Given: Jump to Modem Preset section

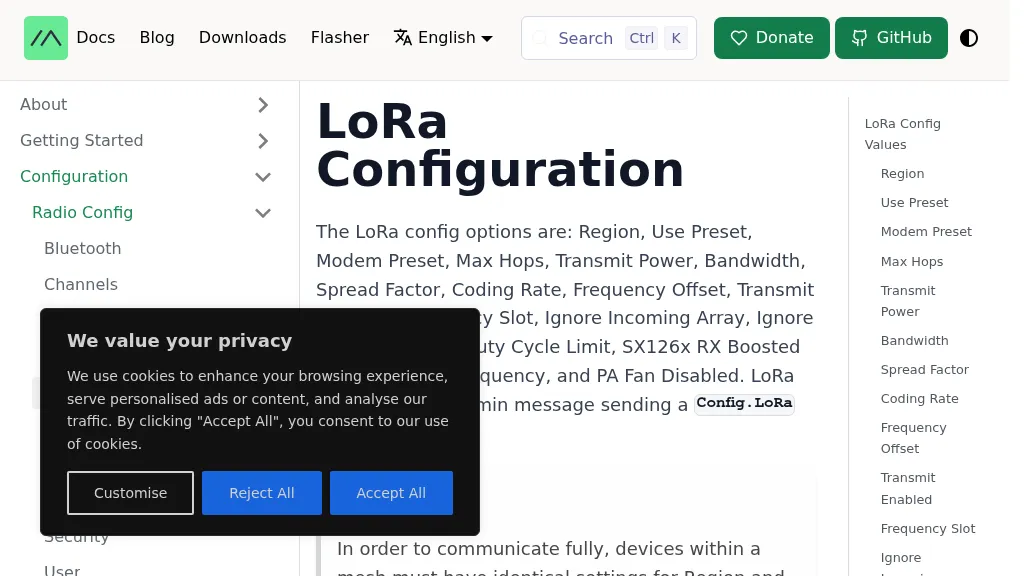Looking at the screenshot, I should tap(926, 232).
